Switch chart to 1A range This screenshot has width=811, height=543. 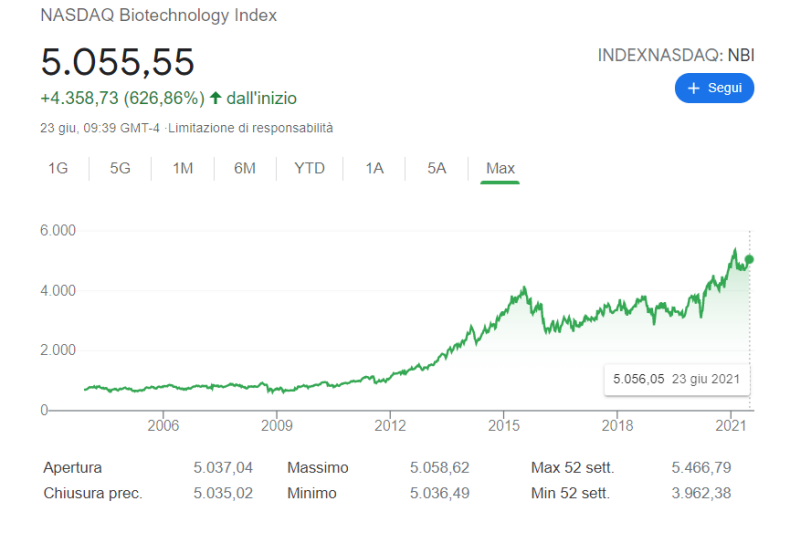(374, 169)
